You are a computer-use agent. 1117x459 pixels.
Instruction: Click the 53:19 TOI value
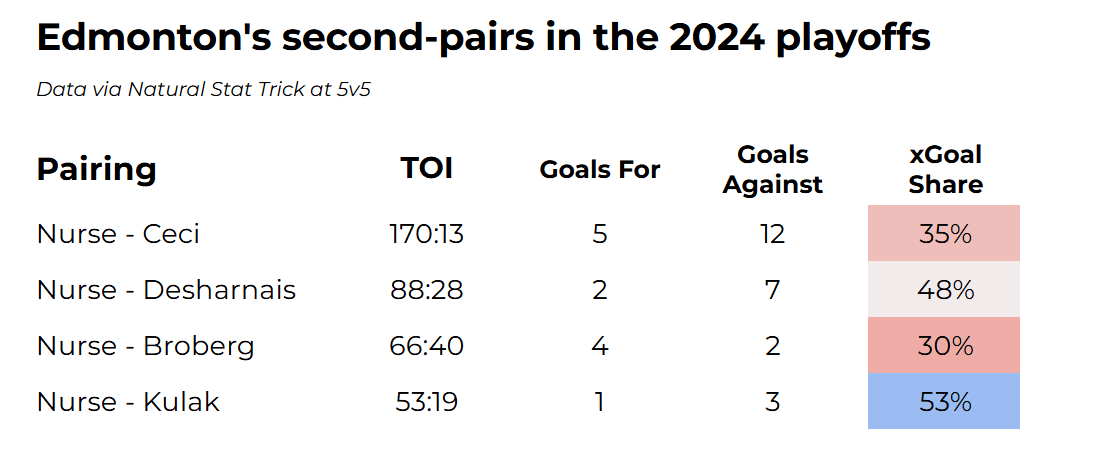[x=426, y=402]
